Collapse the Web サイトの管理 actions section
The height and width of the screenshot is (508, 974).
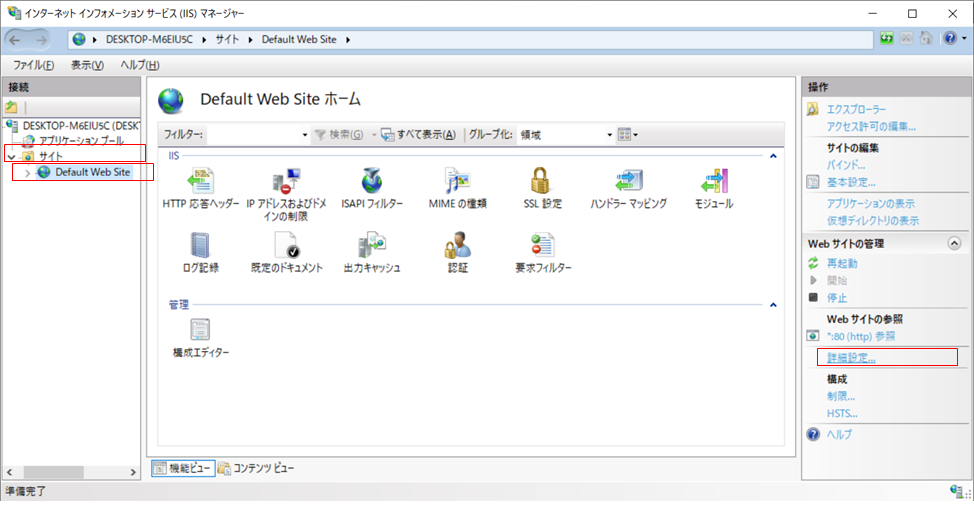pos(955,243)
